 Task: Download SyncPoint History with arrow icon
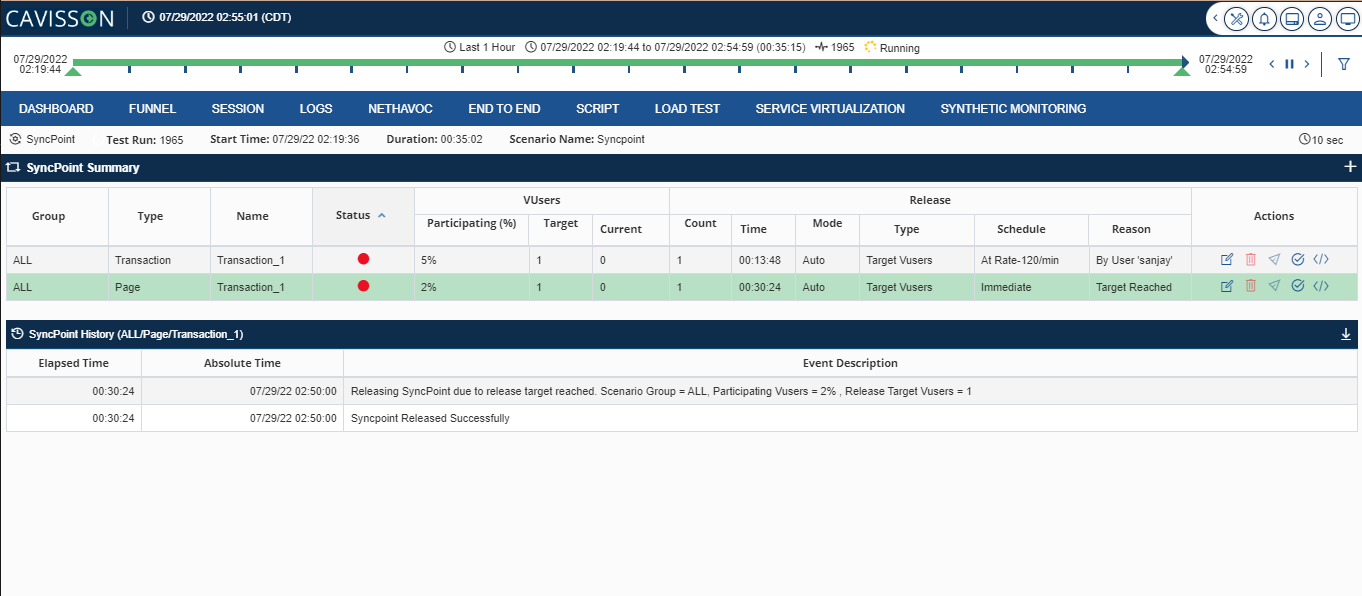click(1346, 334)
